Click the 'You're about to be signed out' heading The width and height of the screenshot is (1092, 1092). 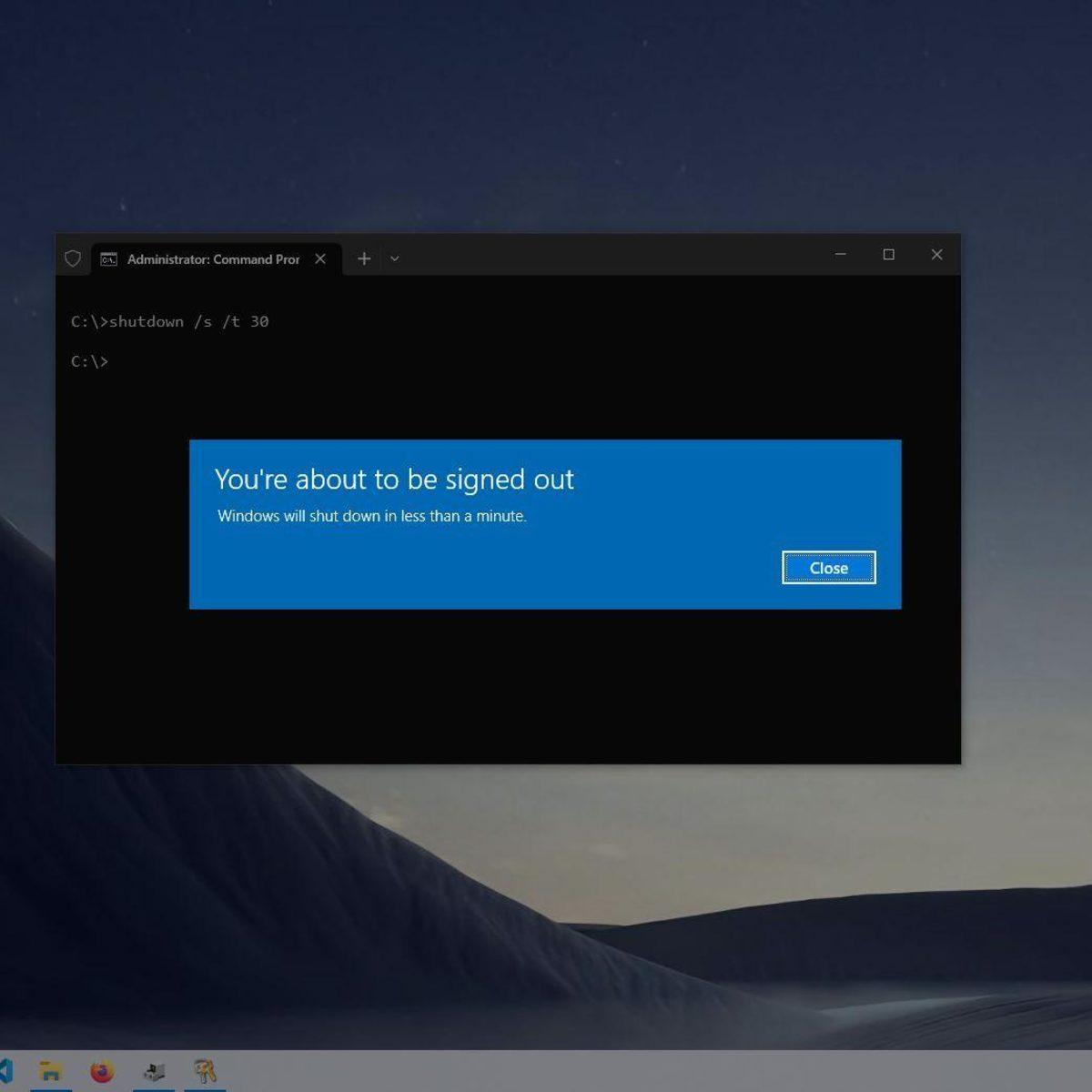click(x=394, y=479)
